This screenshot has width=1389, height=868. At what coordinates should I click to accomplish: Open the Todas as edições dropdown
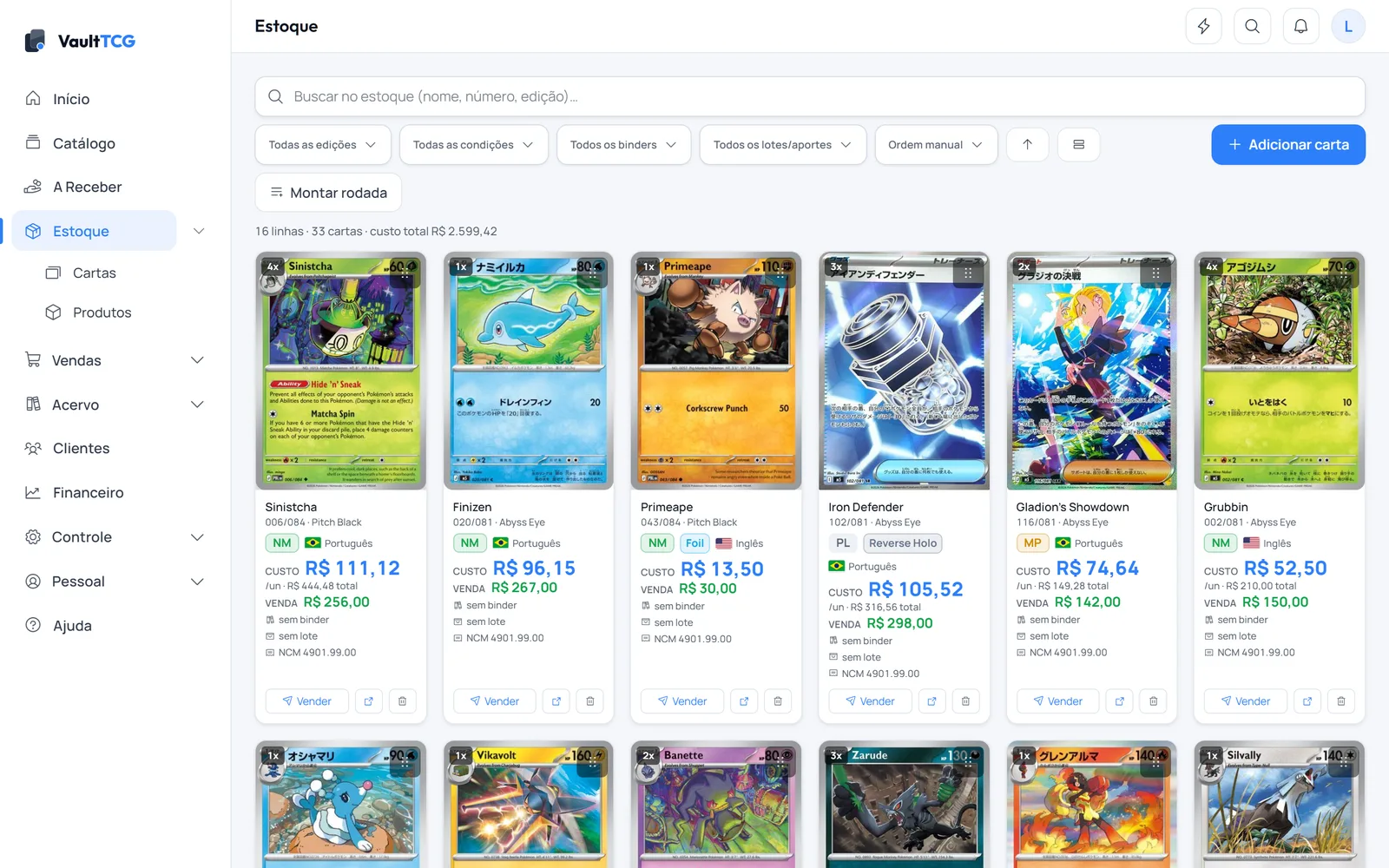pyautogui.click(x=323, y=145)
